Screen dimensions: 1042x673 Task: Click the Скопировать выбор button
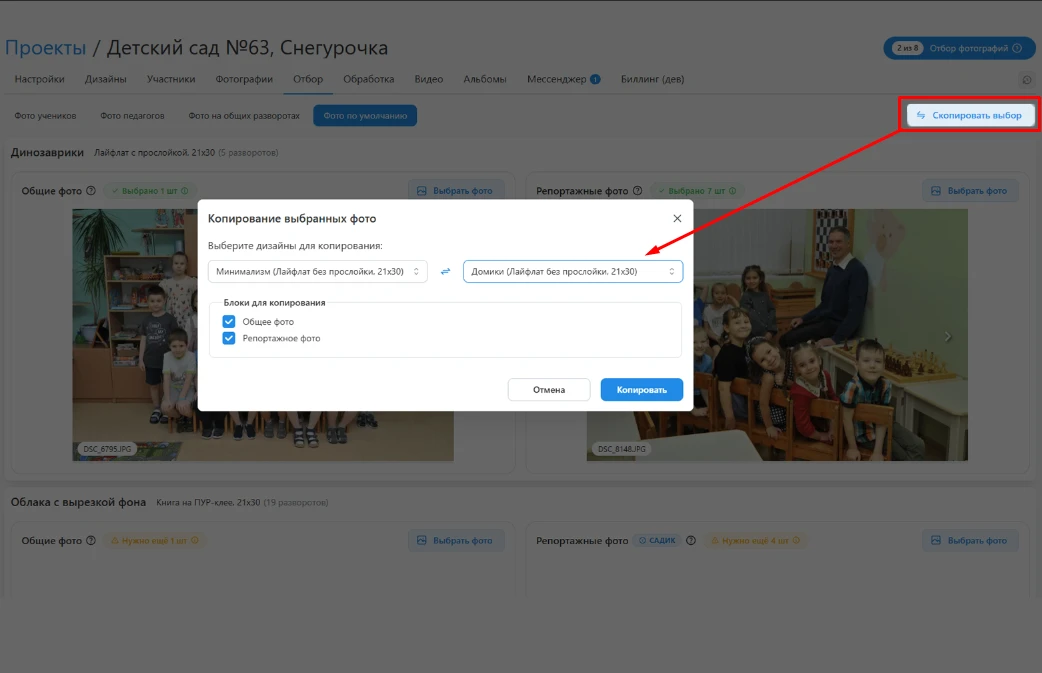pos(970,115)
